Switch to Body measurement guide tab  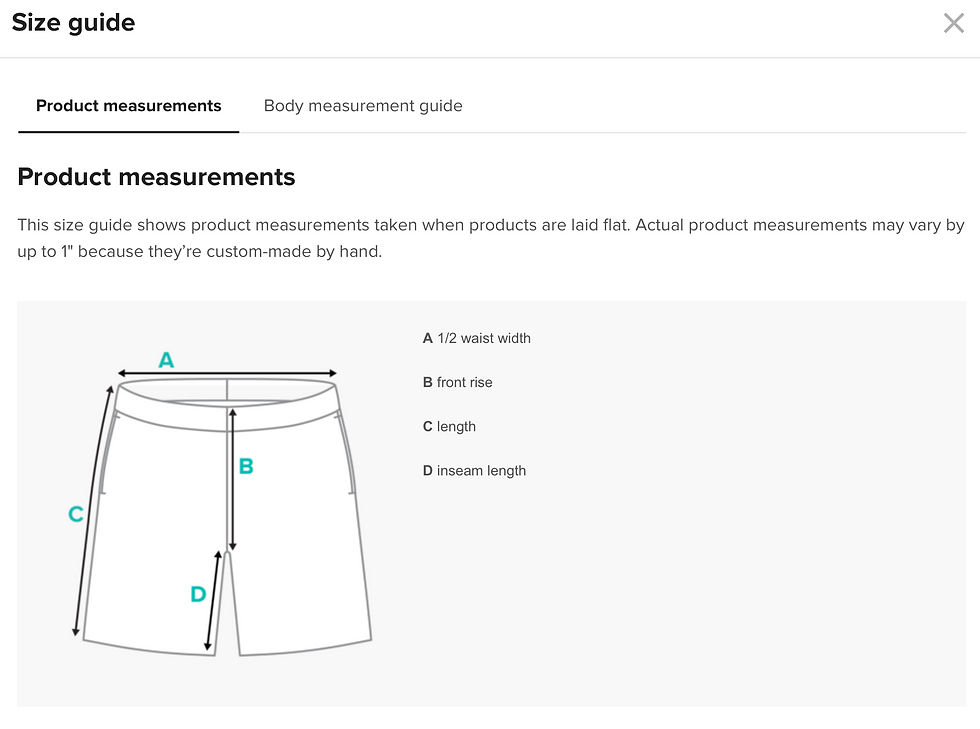pyautogui.click(x=363, y=106)
